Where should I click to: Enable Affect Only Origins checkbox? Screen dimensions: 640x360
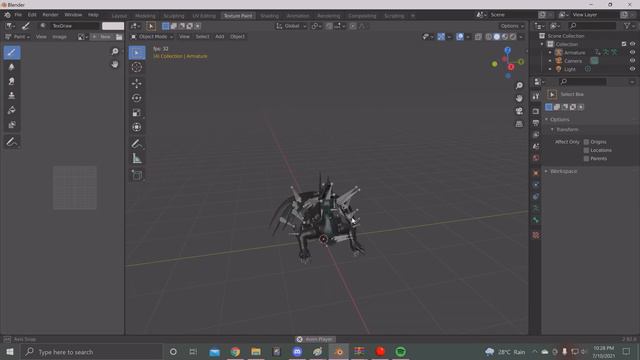(586, 142)
